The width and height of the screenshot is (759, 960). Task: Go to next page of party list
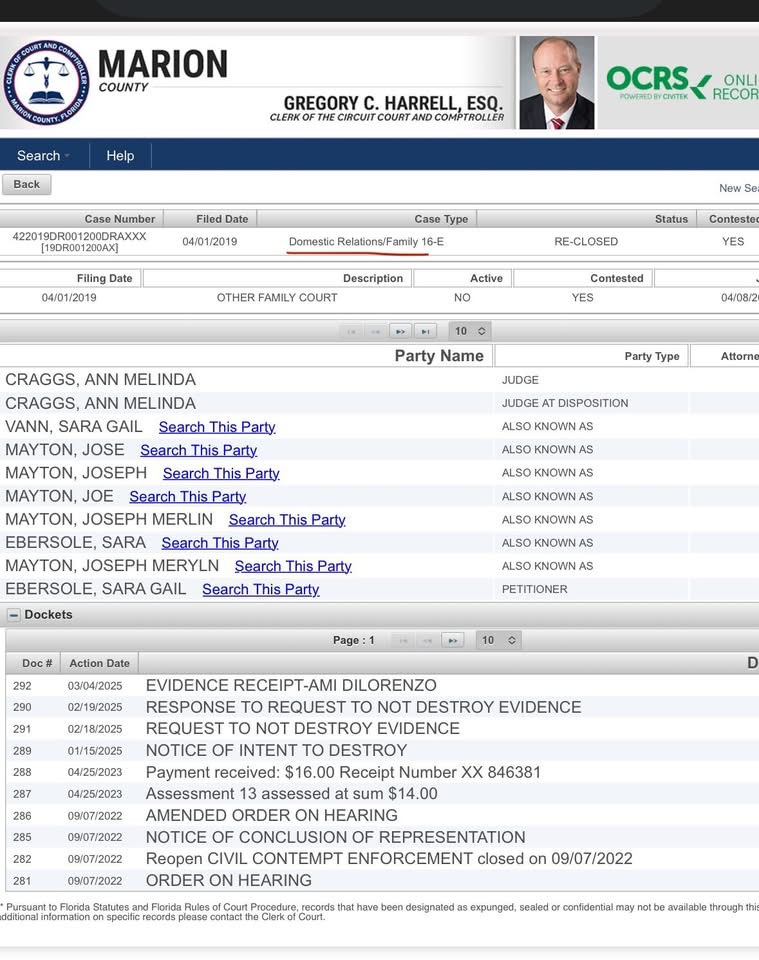[x=400, y=331]
